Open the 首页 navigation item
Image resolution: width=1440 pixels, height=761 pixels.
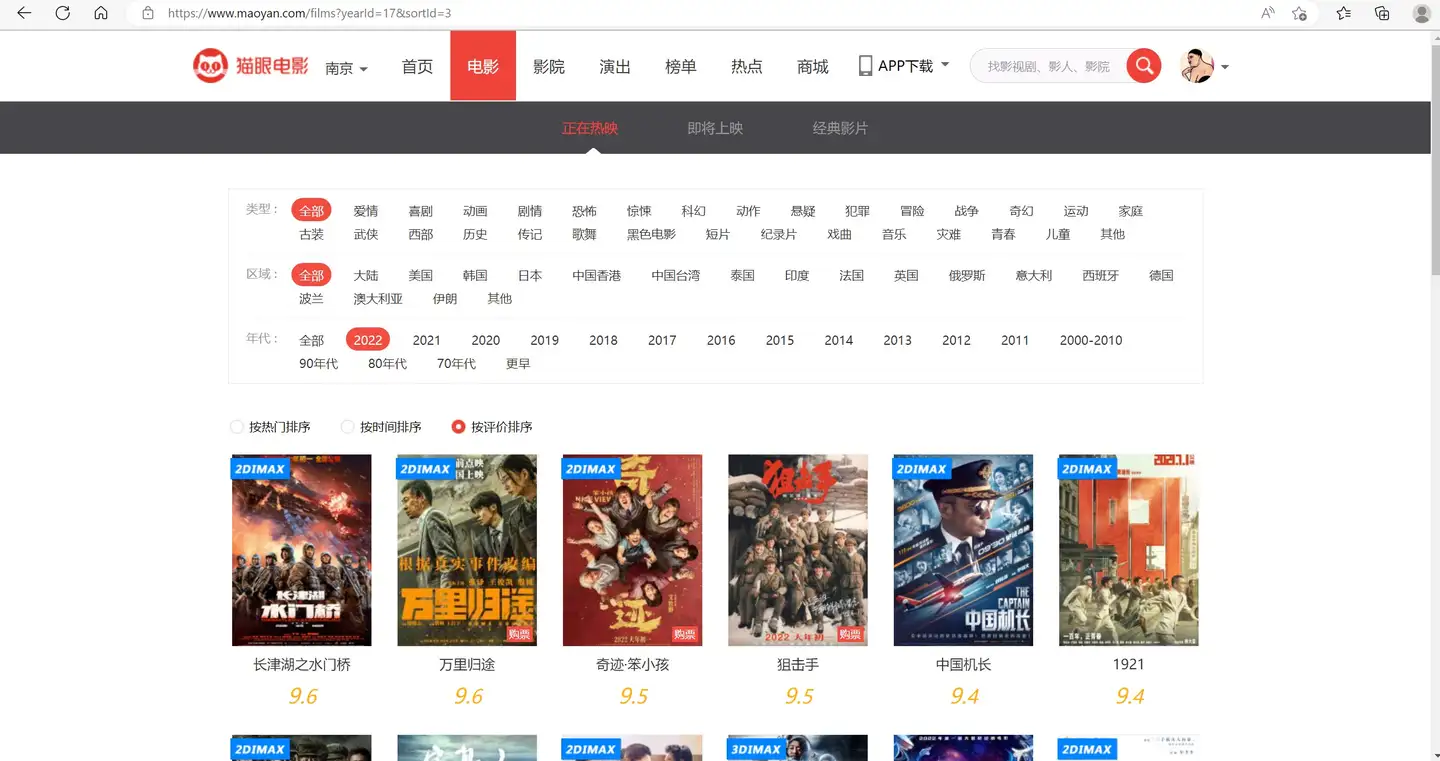417,66
